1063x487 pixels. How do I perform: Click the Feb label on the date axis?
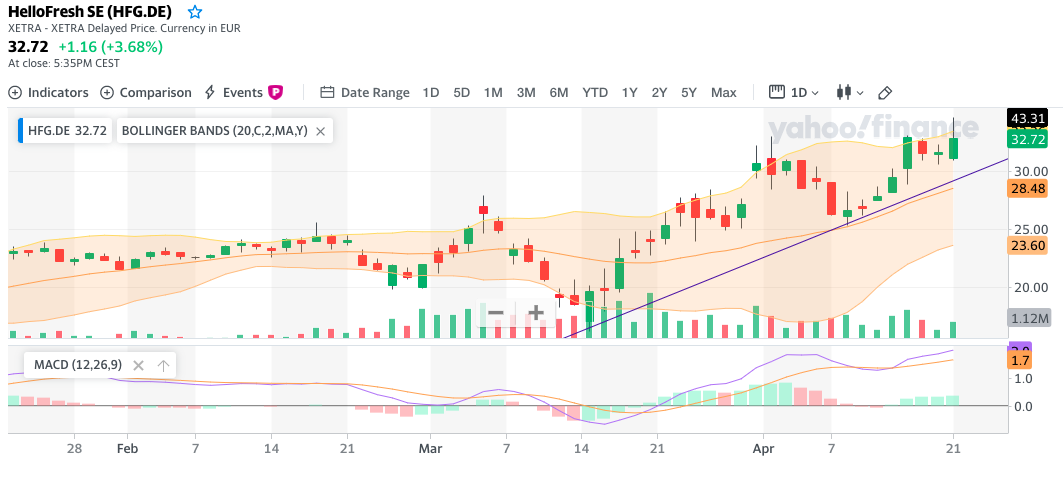click(127, 448)
